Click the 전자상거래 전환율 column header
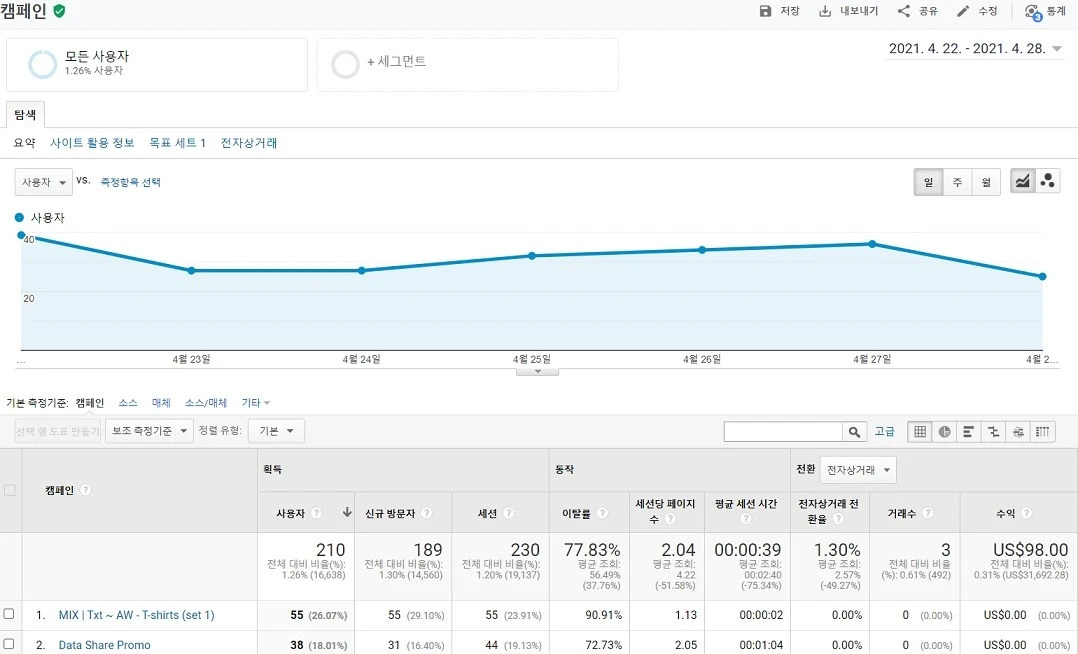 click(829, 512)
